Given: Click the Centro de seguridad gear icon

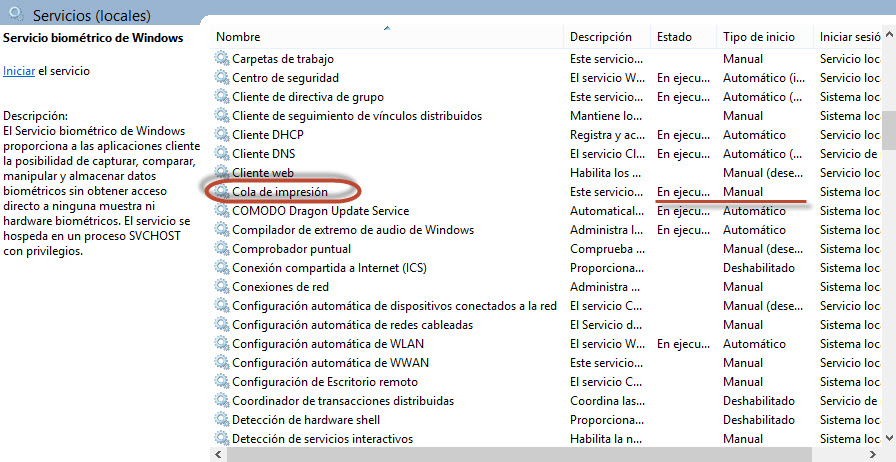Looking at the screenshot, I should click(222, 78).
